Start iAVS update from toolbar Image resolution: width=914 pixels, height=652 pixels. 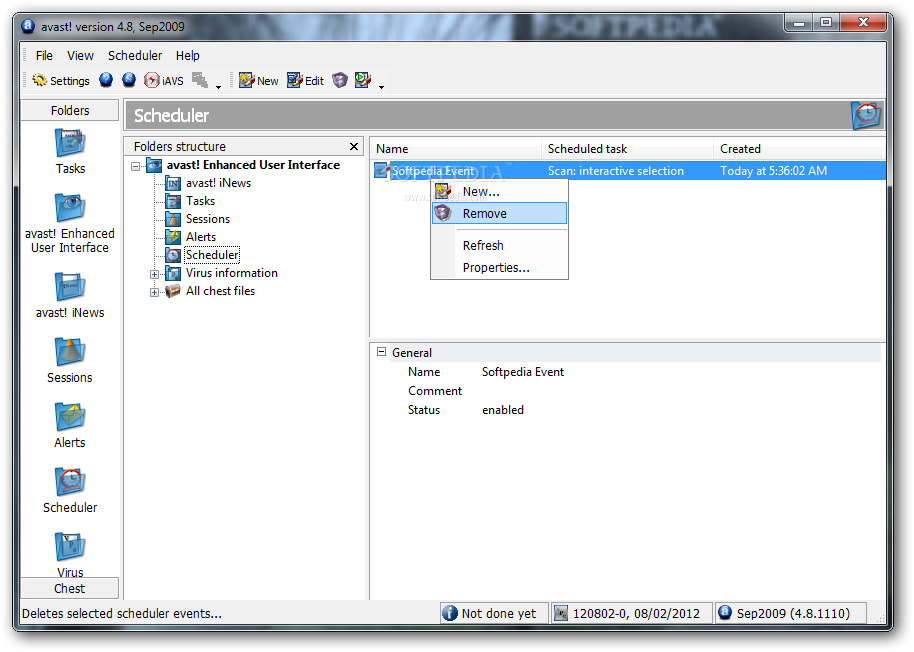click(164, 80)
